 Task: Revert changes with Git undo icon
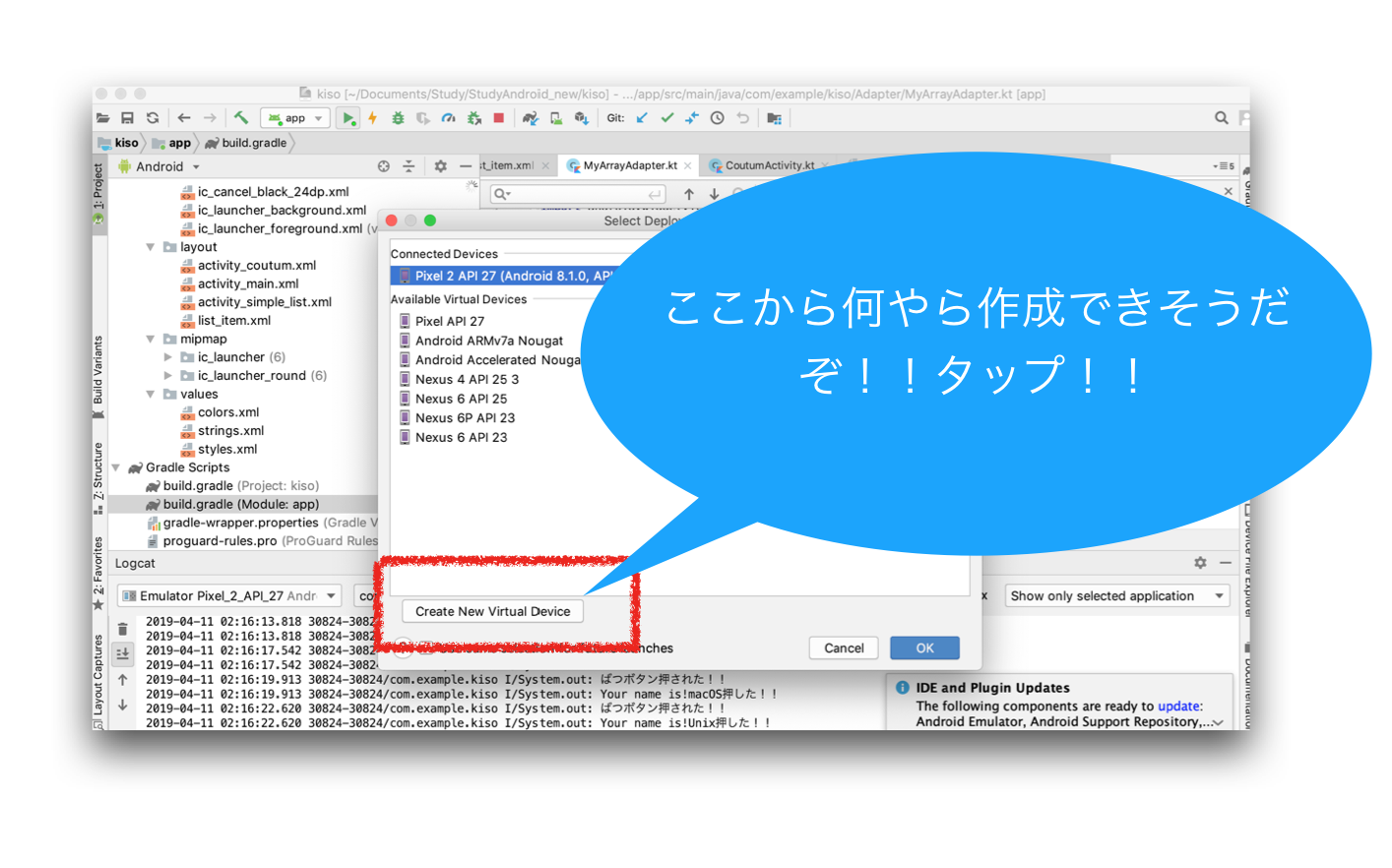(743, 118)
